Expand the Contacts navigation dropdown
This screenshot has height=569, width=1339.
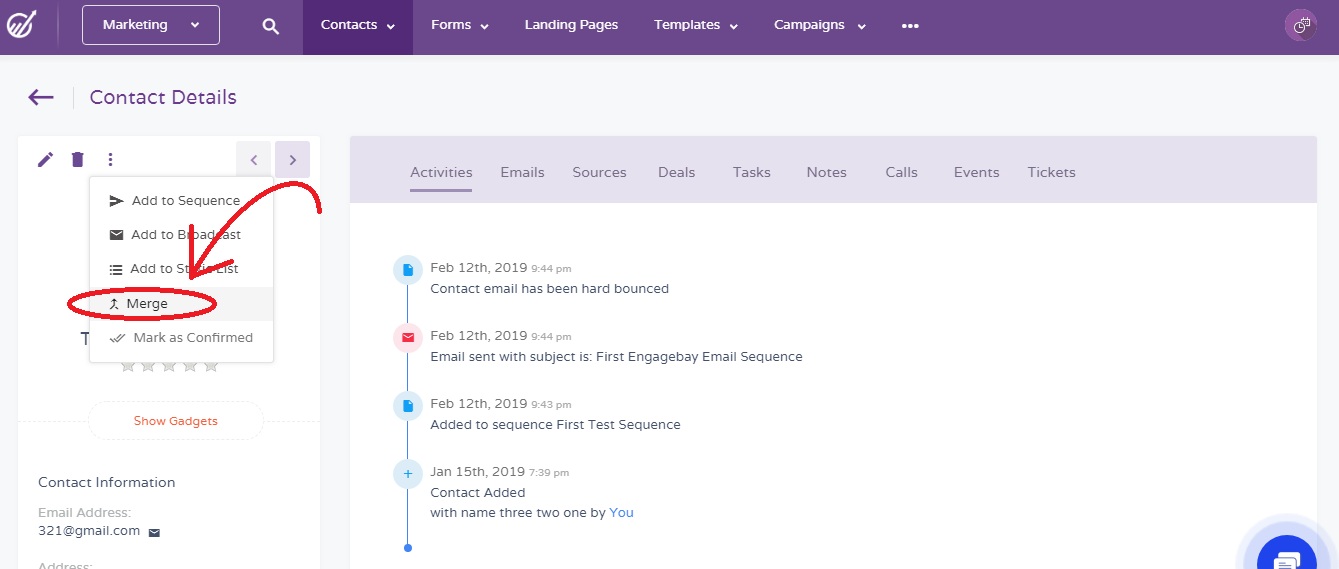[357, 25]
